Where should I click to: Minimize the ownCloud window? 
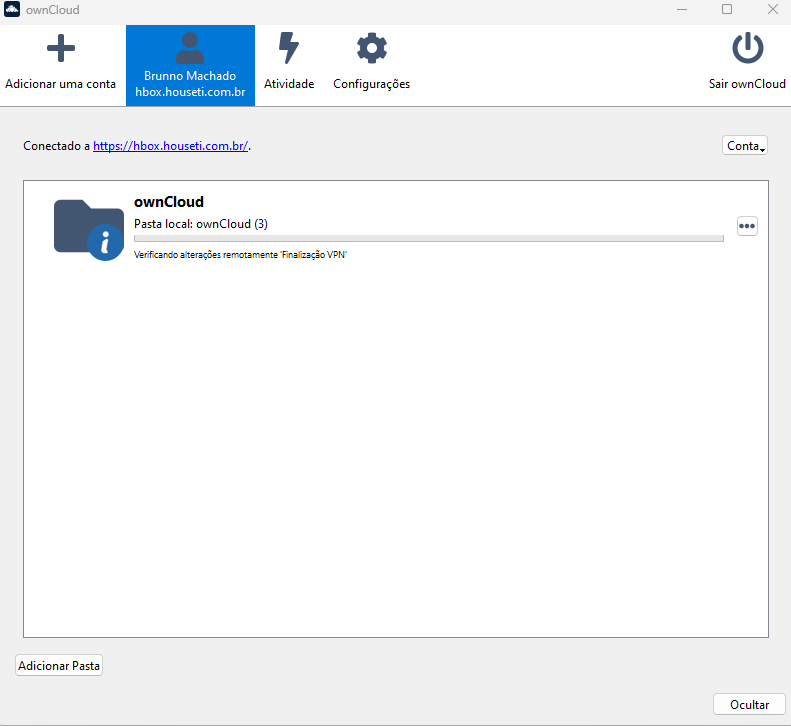point(681,10)
